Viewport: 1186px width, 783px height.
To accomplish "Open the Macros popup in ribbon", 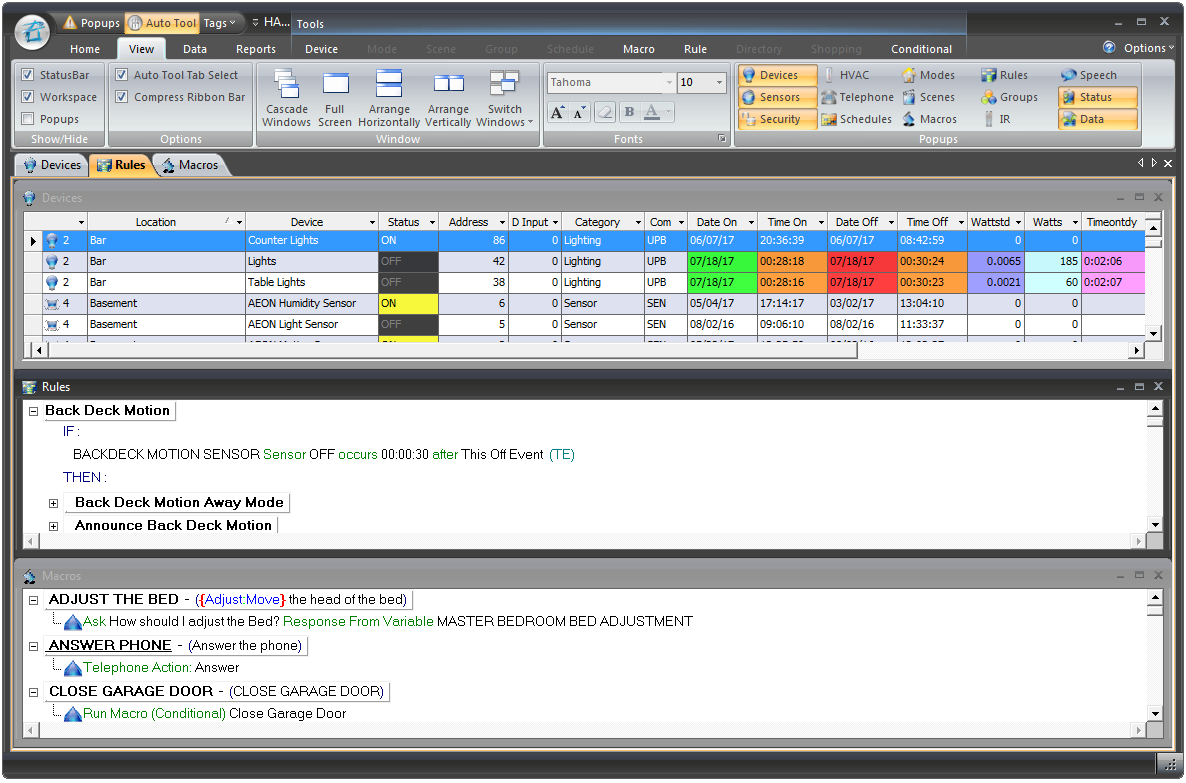I will [930, 119].
